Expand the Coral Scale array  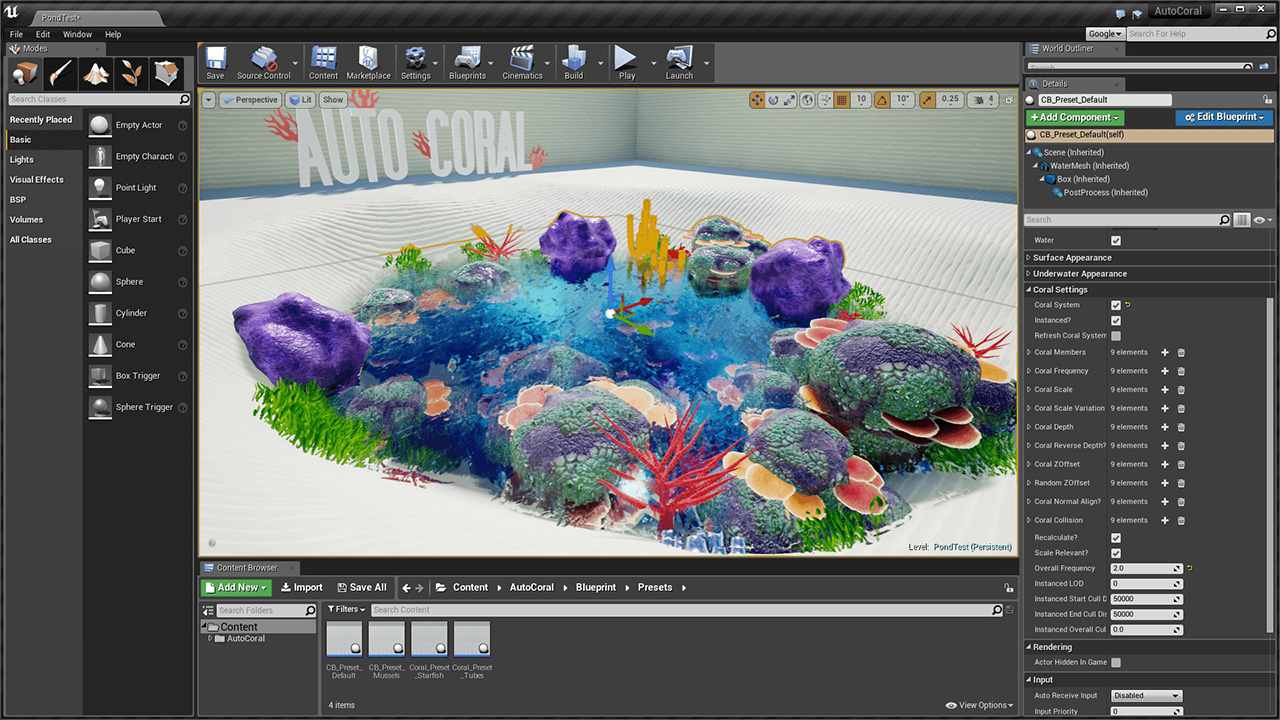point(1029,390)
